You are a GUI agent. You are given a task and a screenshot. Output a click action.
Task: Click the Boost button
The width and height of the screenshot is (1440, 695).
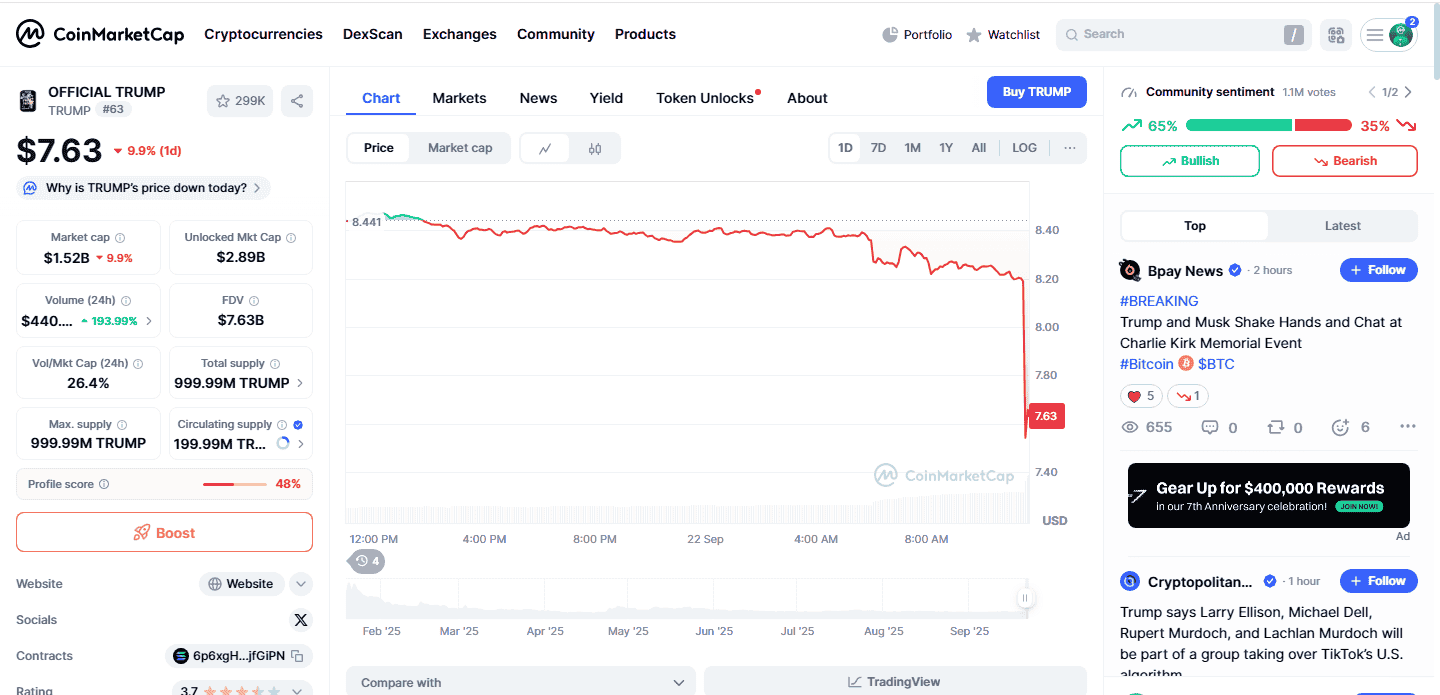point(164,532)
